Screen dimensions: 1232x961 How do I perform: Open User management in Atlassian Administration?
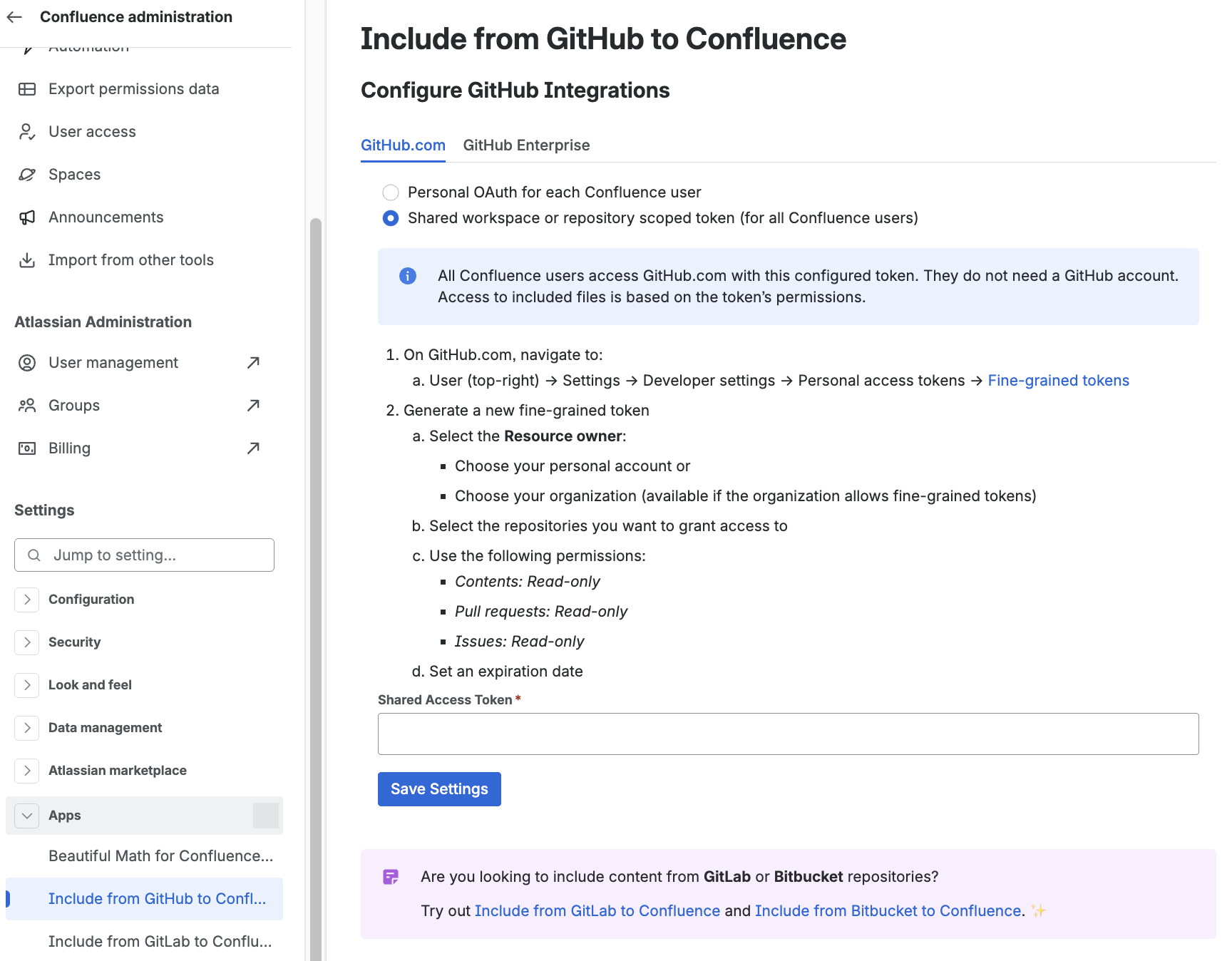pyautogui.click(x=113, y=362)
